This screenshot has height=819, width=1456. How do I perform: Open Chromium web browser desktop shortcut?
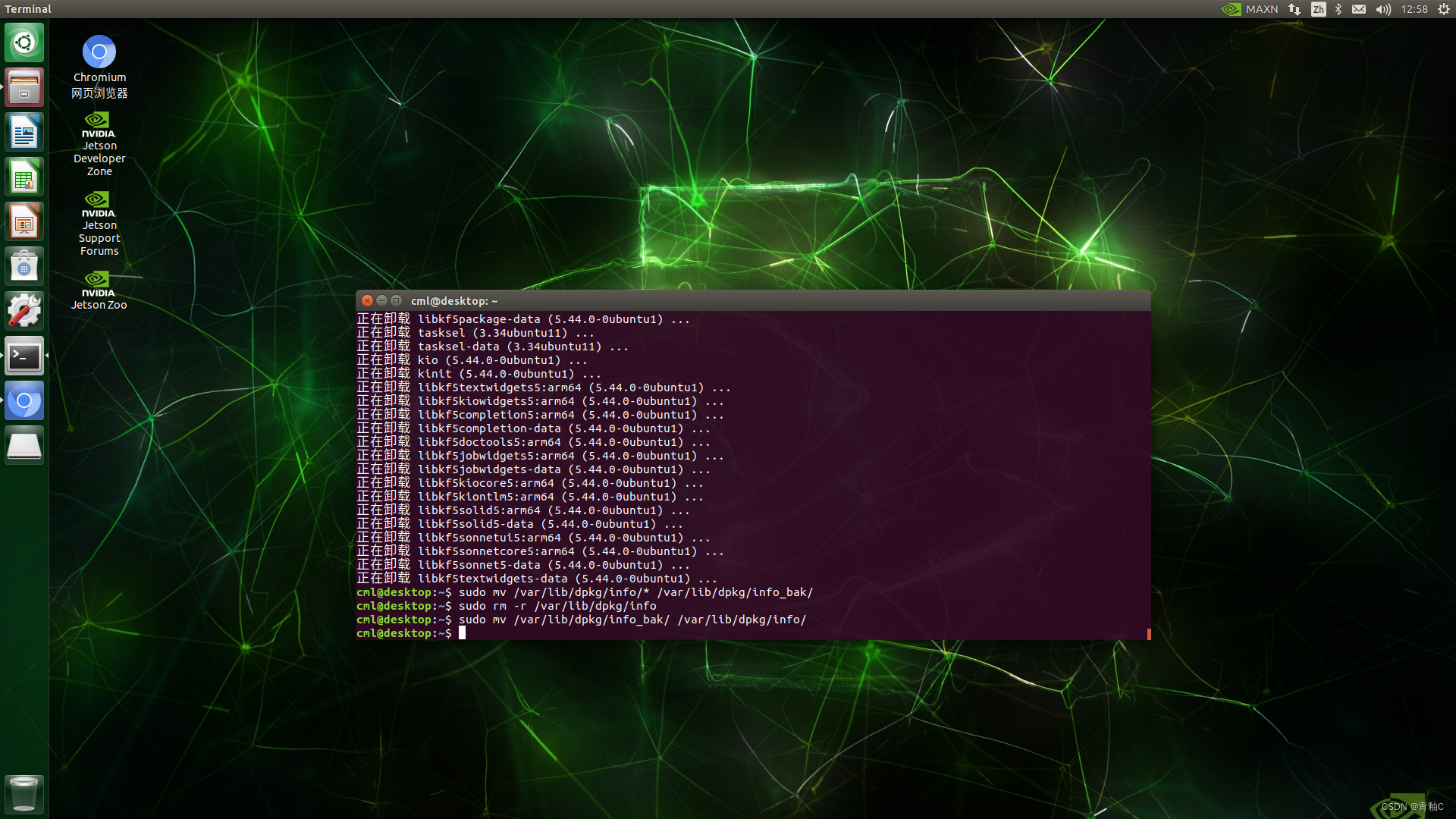click(x=99, y=67)
